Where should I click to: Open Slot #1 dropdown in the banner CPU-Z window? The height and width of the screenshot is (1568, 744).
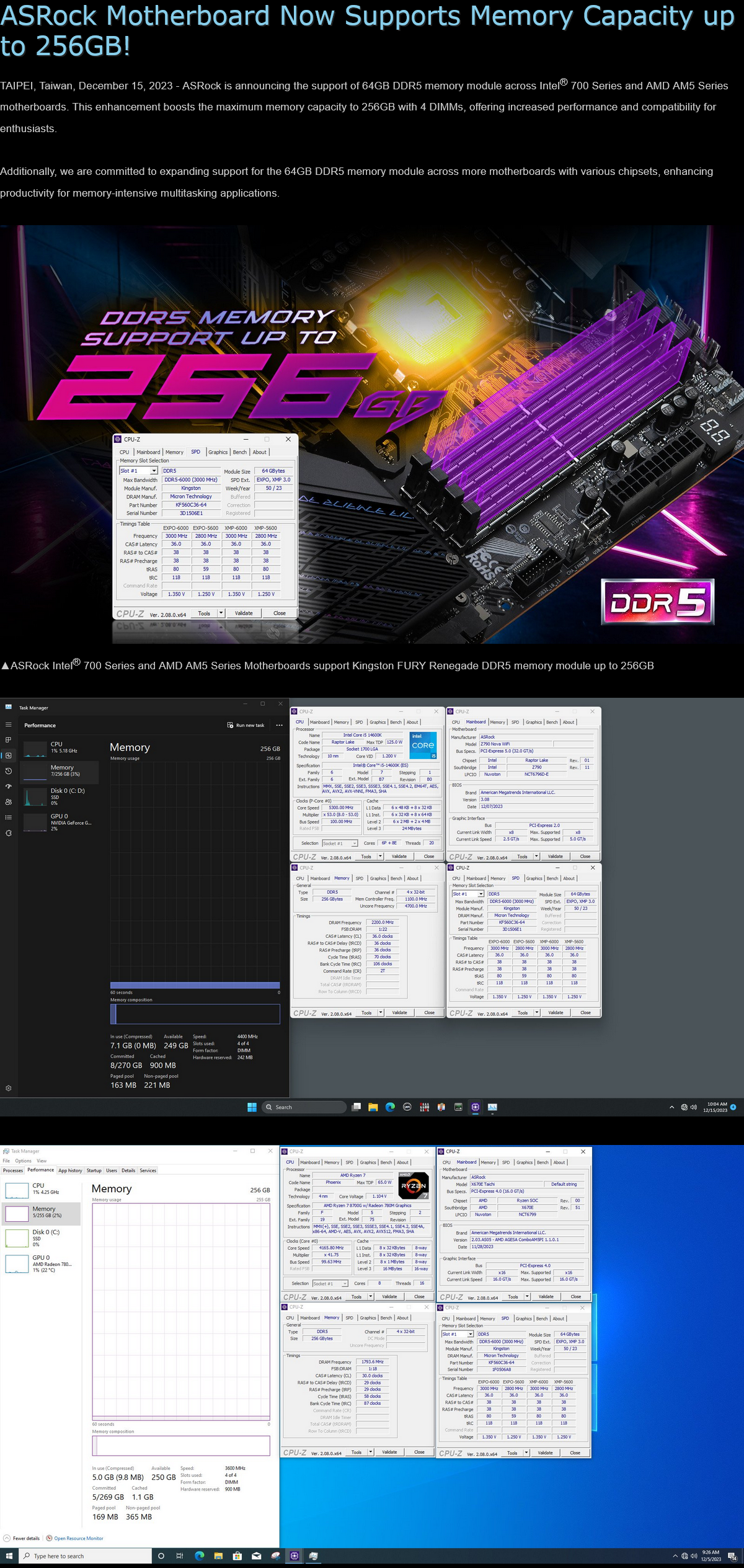(x=138, y=471)
